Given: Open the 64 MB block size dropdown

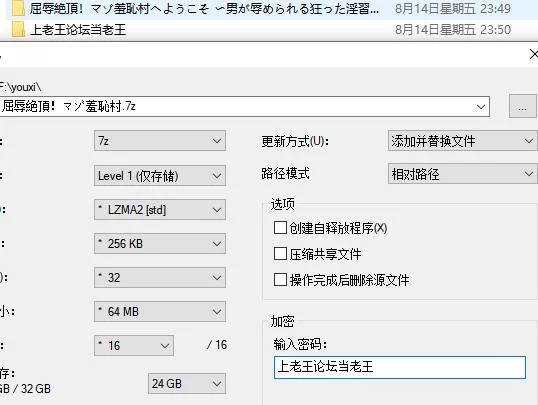Looking at the screenshot, I should (160, 311).
